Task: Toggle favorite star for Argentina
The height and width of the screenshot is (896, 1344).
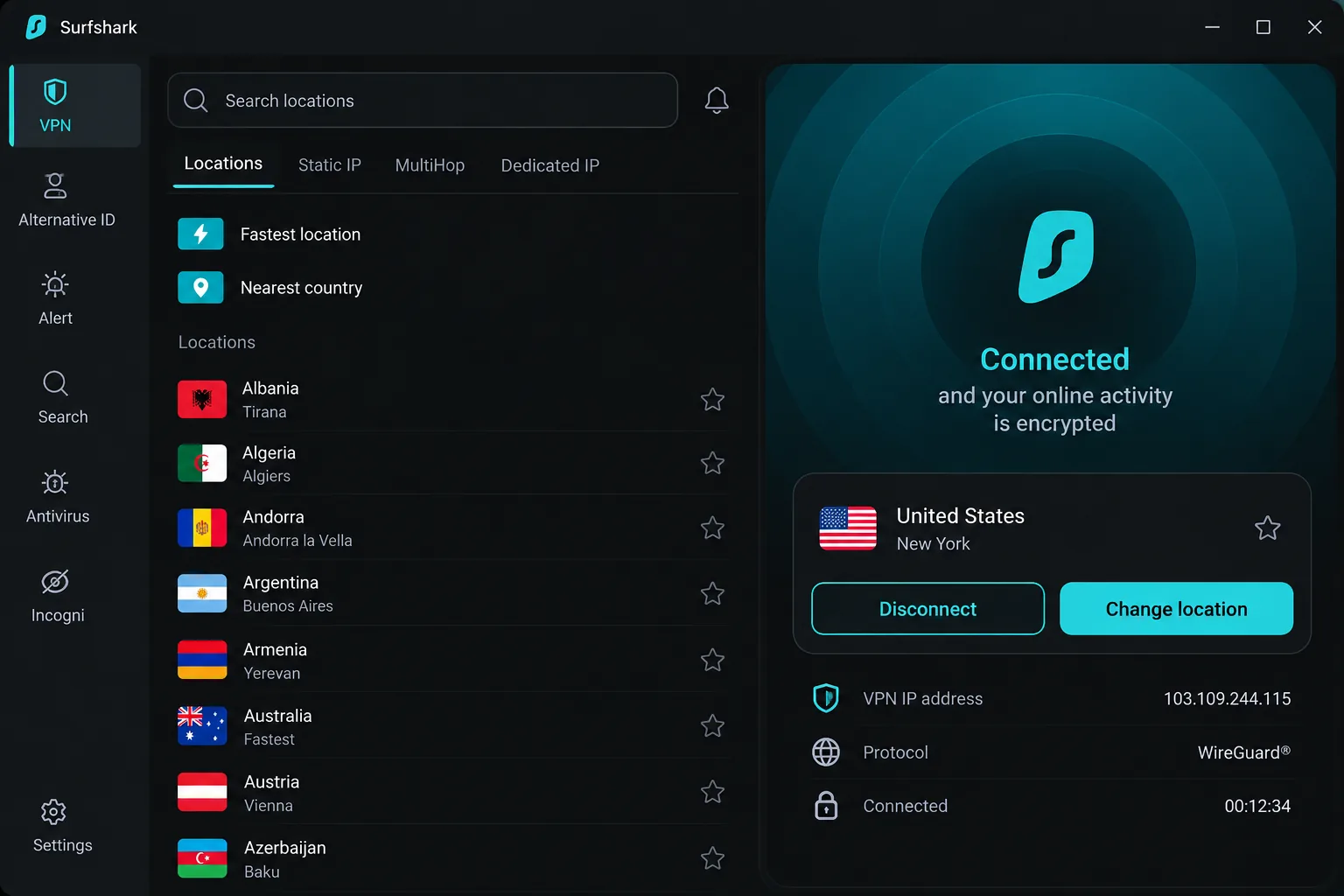Action: [x=712, y=594]
